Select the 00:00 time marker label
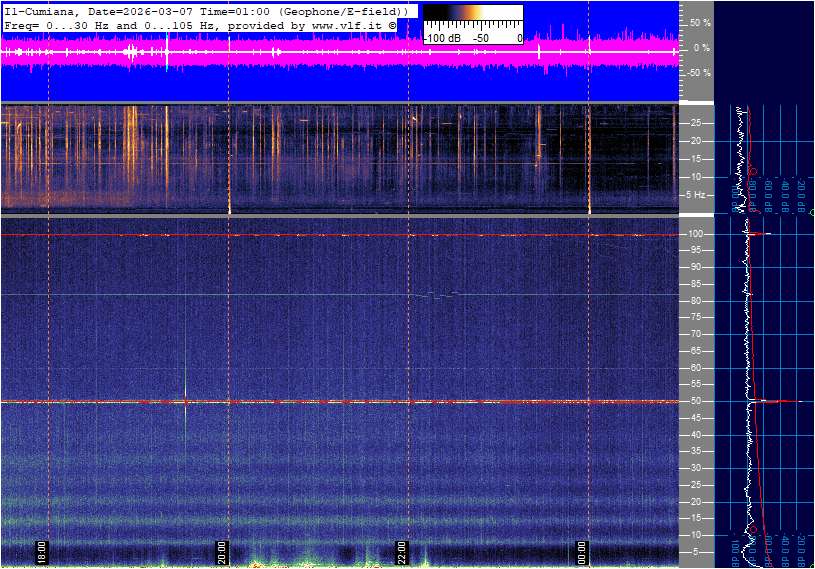The image size is (815, 569). (x=582, y=552)
